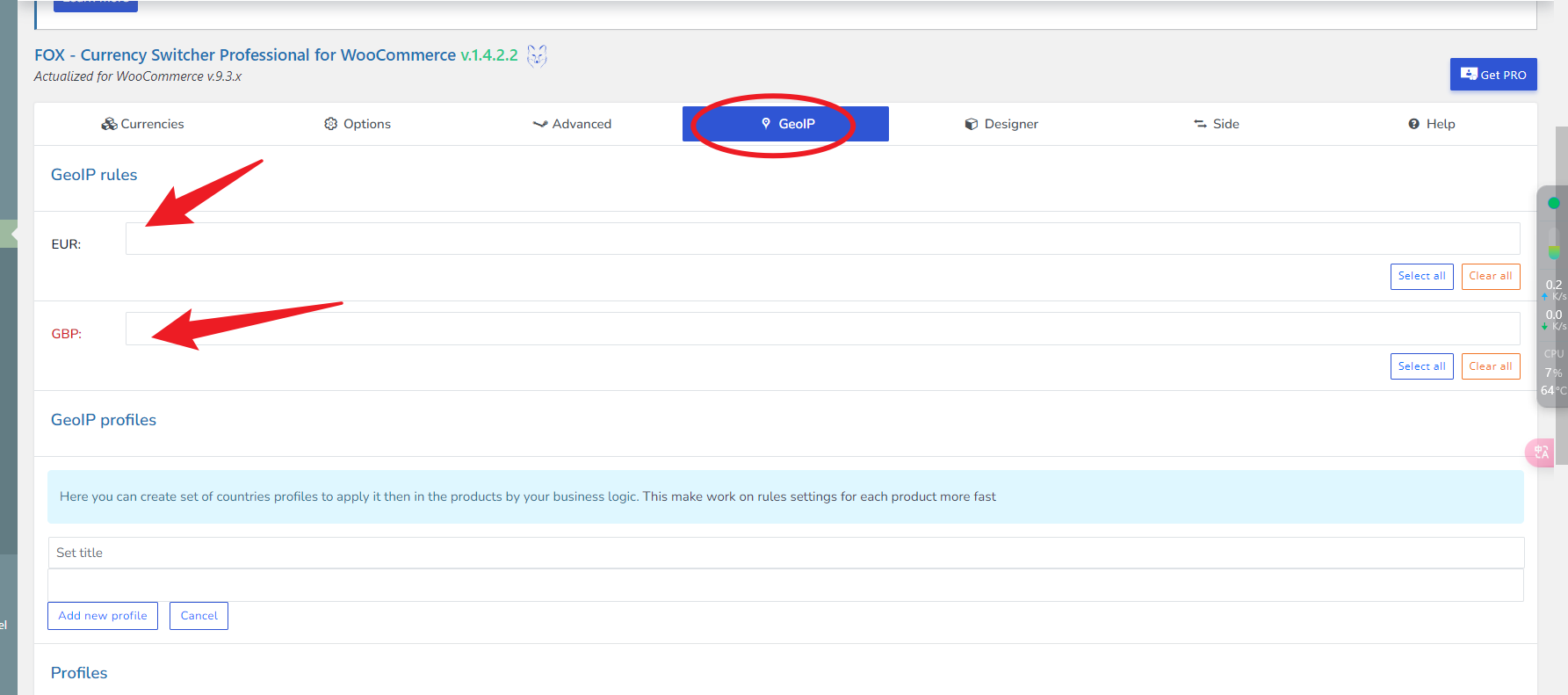Viewport: 1568px width, 695px height.
Task: Click the green status dot in monitor widget
Action: [x=1553, y=203]
